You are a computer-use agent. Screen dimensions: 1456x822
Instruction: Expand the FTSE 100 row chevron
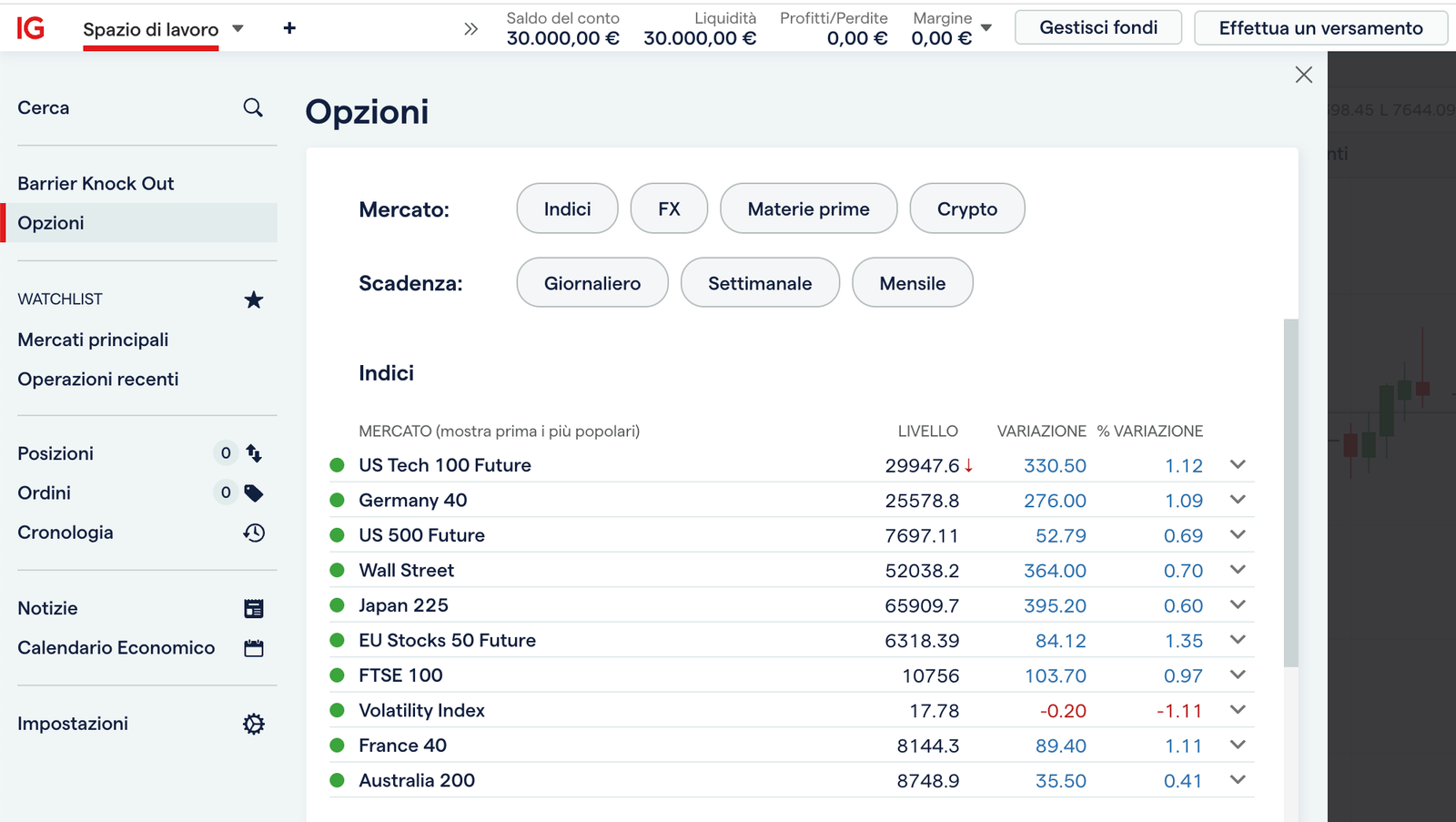click(x=1238, y=675)
